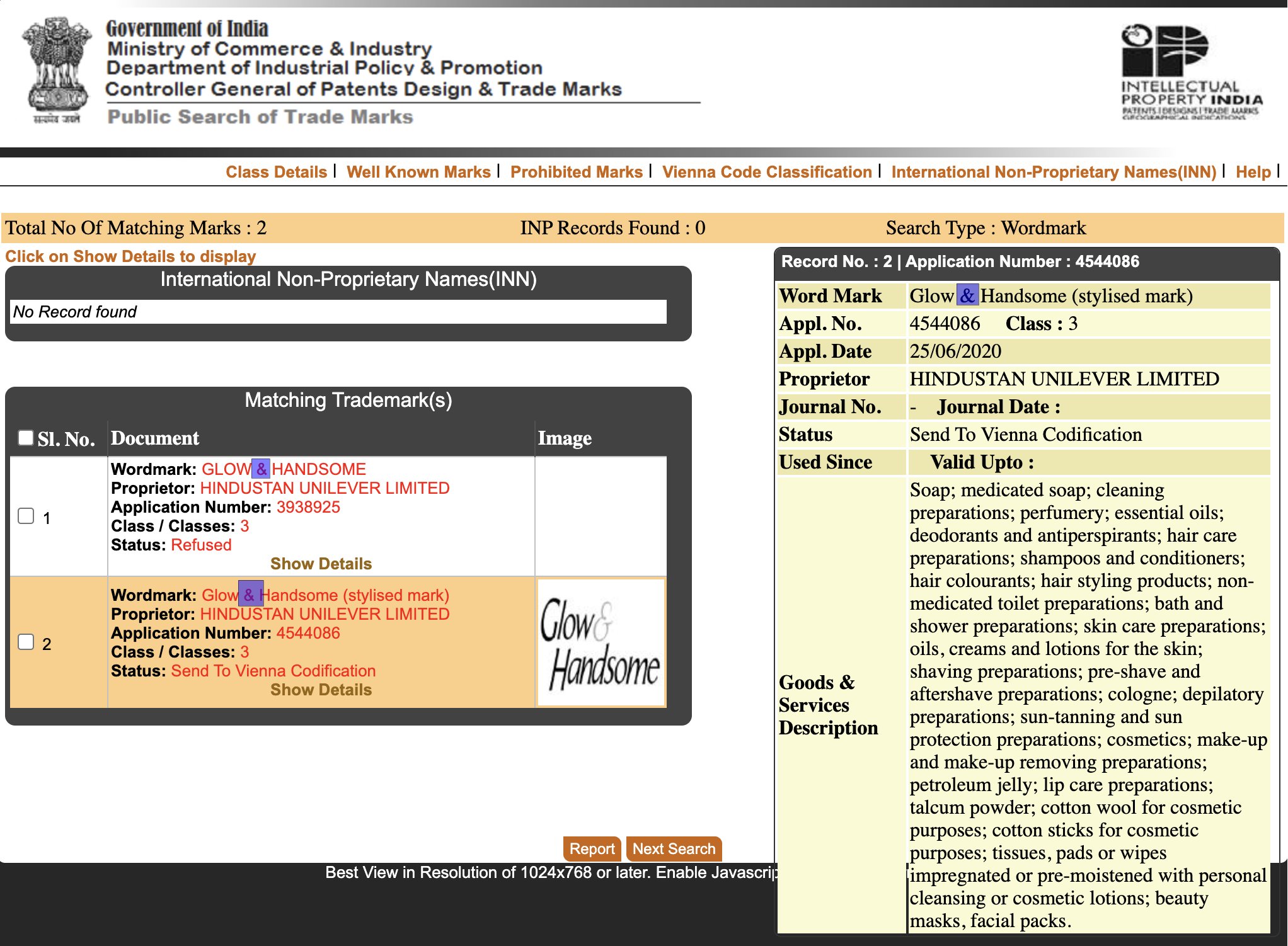Click Status value in details panel

1025,435
